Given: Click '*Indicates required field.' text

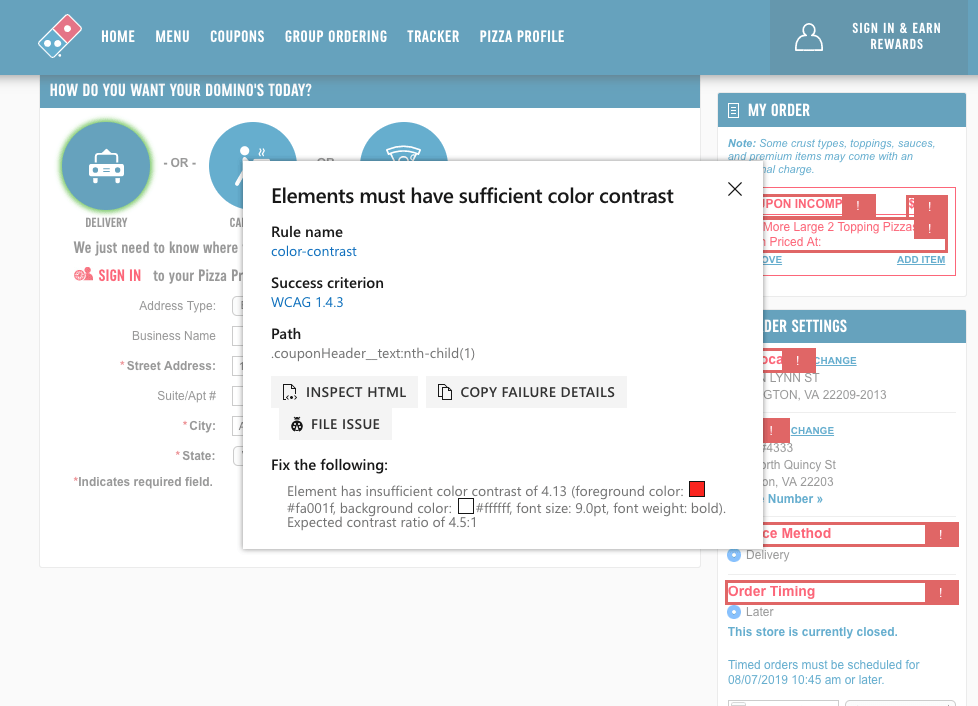Looking at the screenshot, I should (143, 481).
